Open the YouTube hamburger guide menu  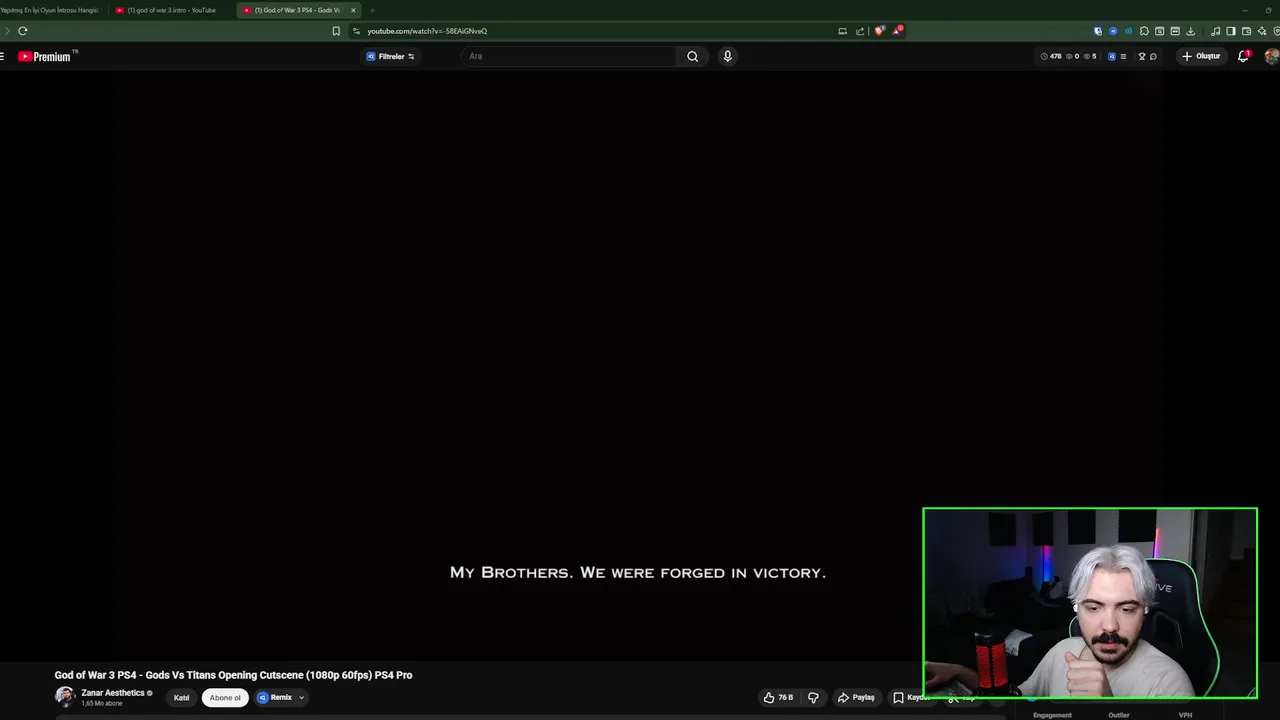pos(3,57)
